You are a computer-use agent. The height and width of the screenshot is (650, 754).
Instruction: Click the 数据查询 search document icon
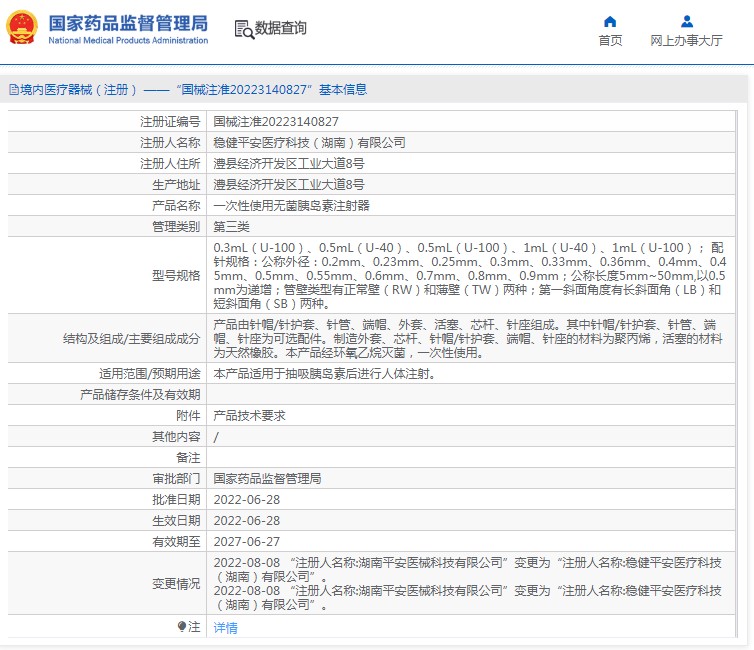tap(243, 29)
